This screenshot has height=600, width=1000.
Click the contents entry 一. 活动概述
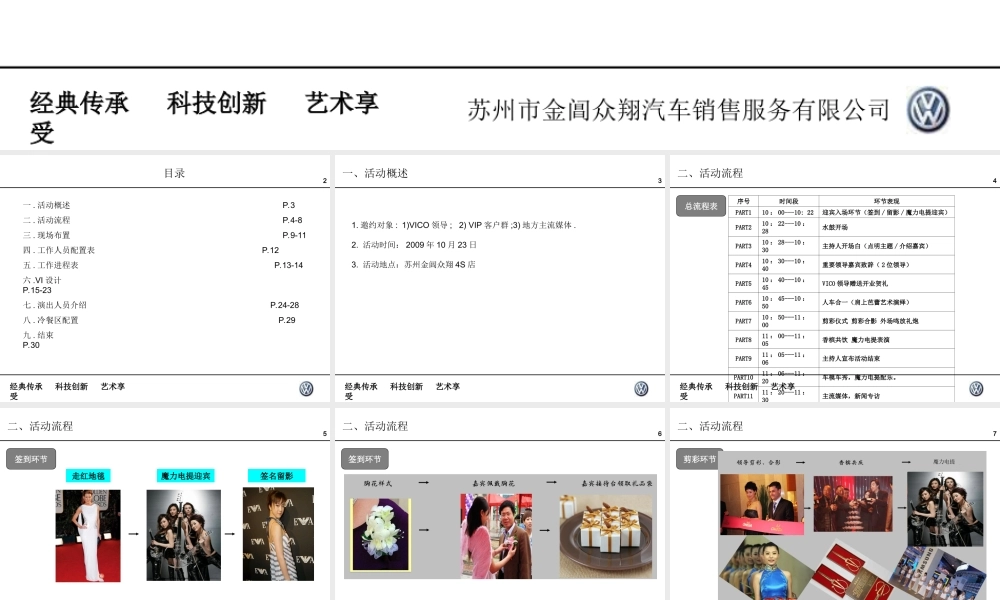pos(47,205)
